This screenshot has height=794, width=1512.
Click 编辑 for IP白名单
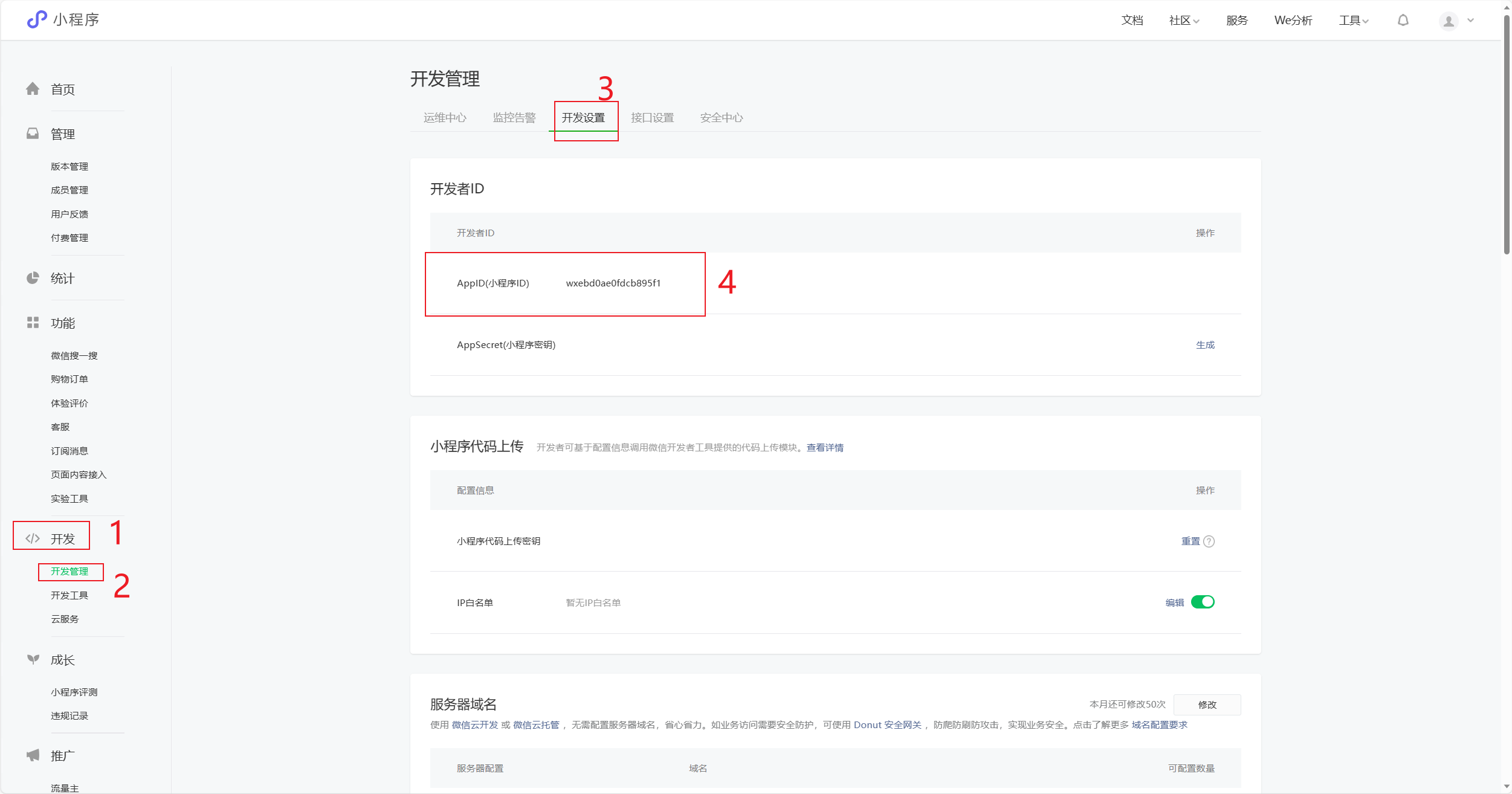pos(1175,603)
